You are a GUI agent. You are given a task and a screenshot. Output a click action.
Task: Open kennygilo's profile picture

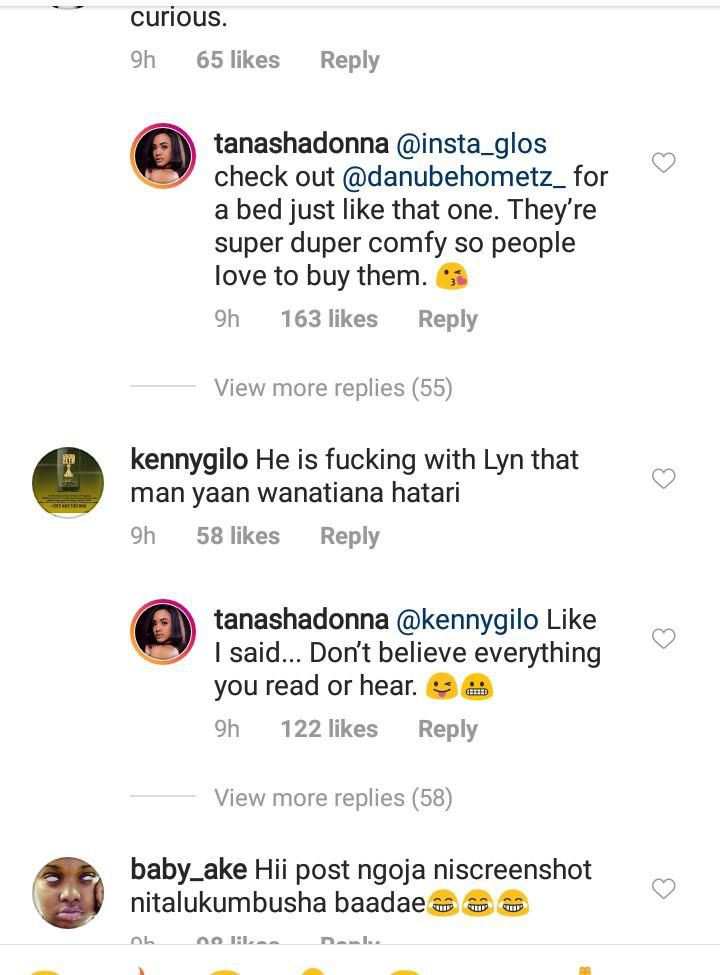point(68,483)
